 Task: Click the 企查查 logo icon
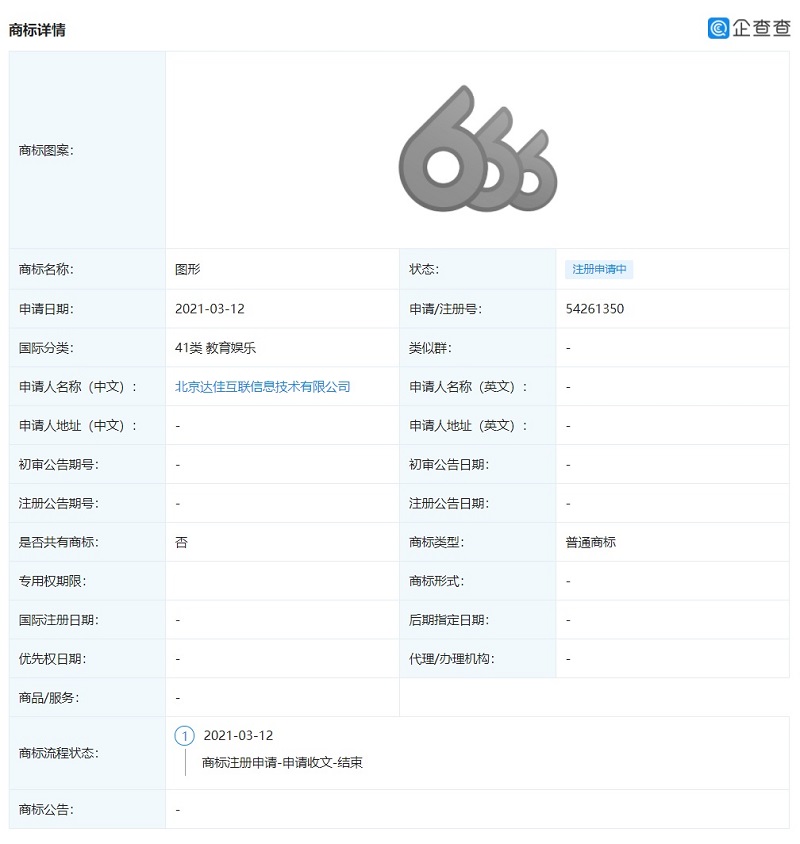pyautogui.click(x=718, y=28)
